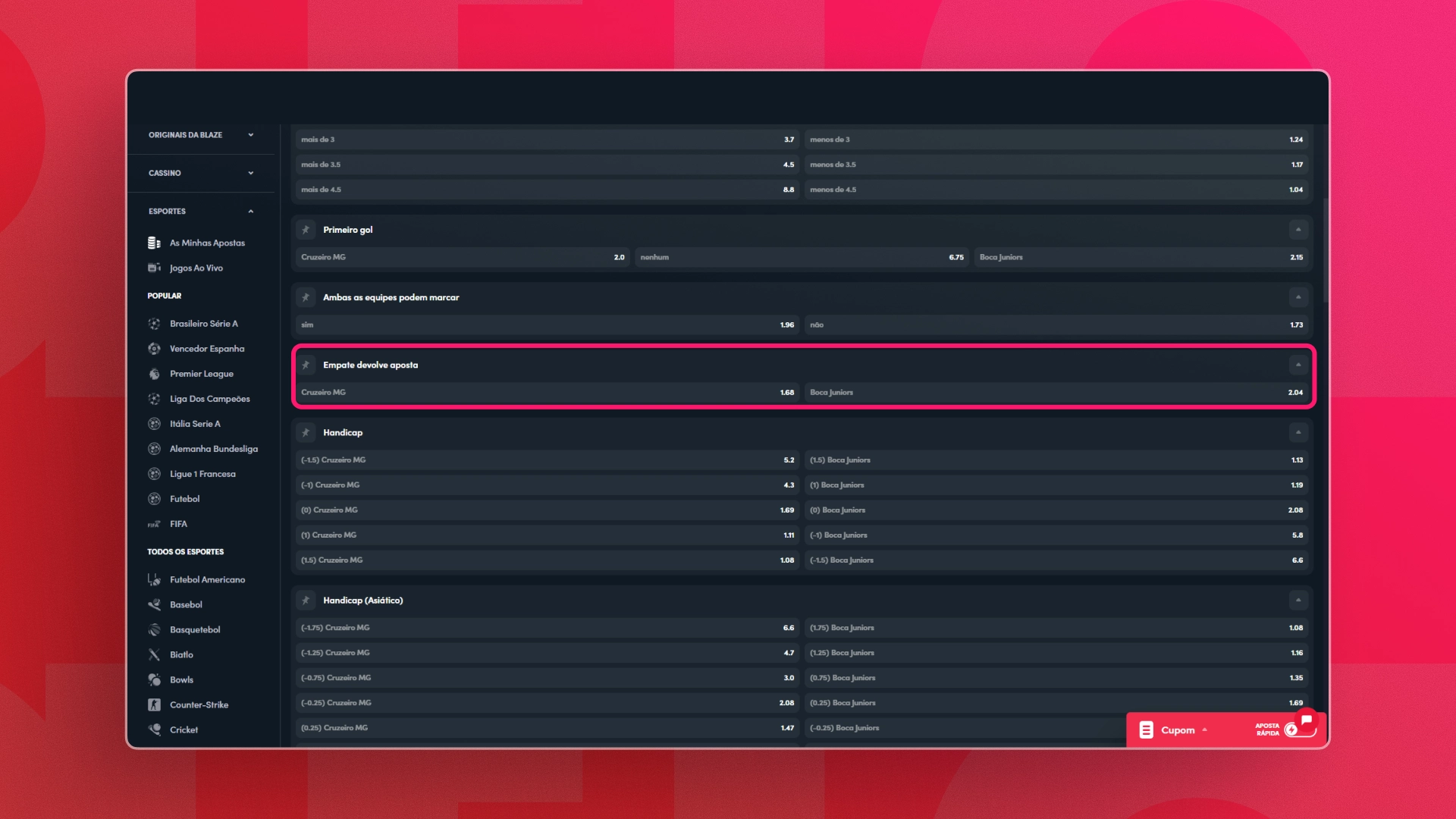Image resolution: width=1456 pixels, height=819 pixels.
Task: Select Brasileiro Série A ball icon
Action: point(154,324)
